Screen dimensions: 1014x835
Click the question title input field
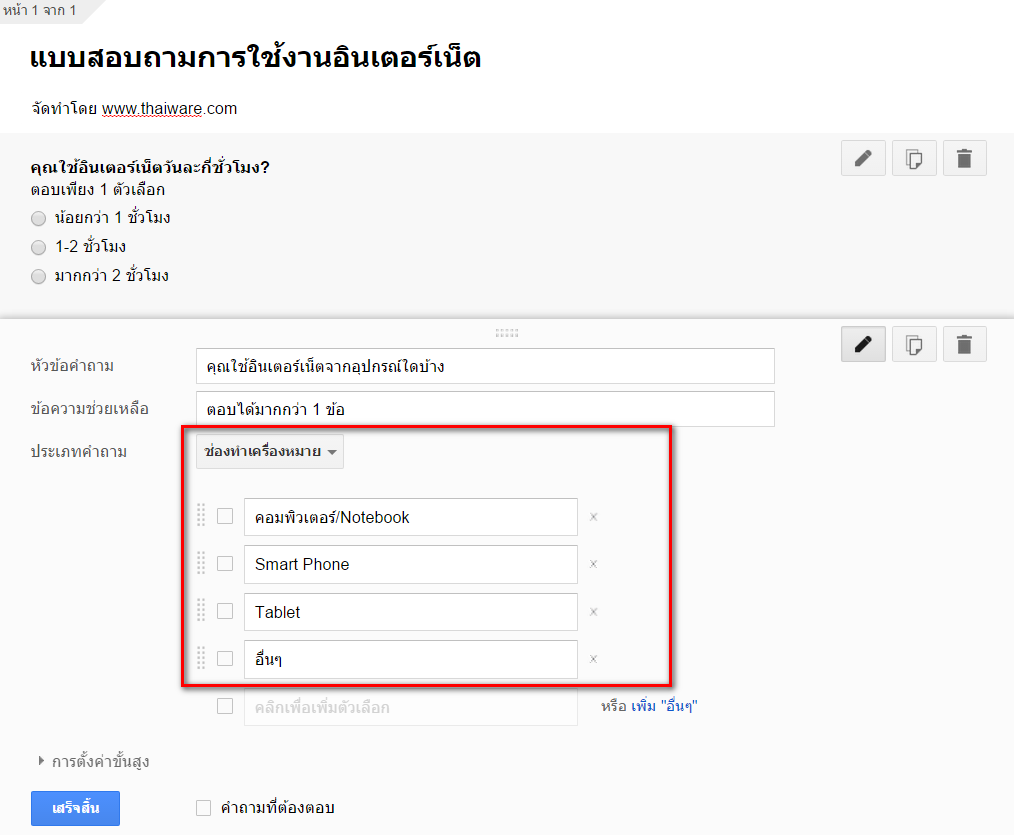click(x=485, y=366)
